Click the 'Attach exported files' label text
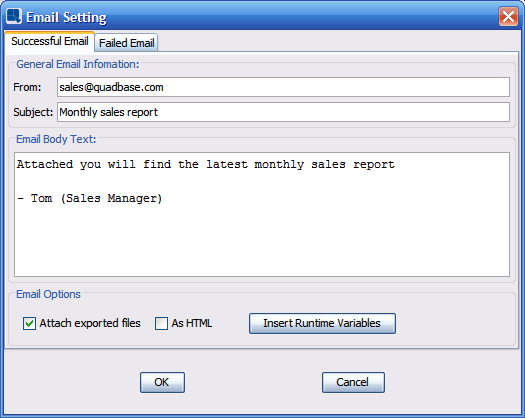525x418 pixels. click(90, 323)
